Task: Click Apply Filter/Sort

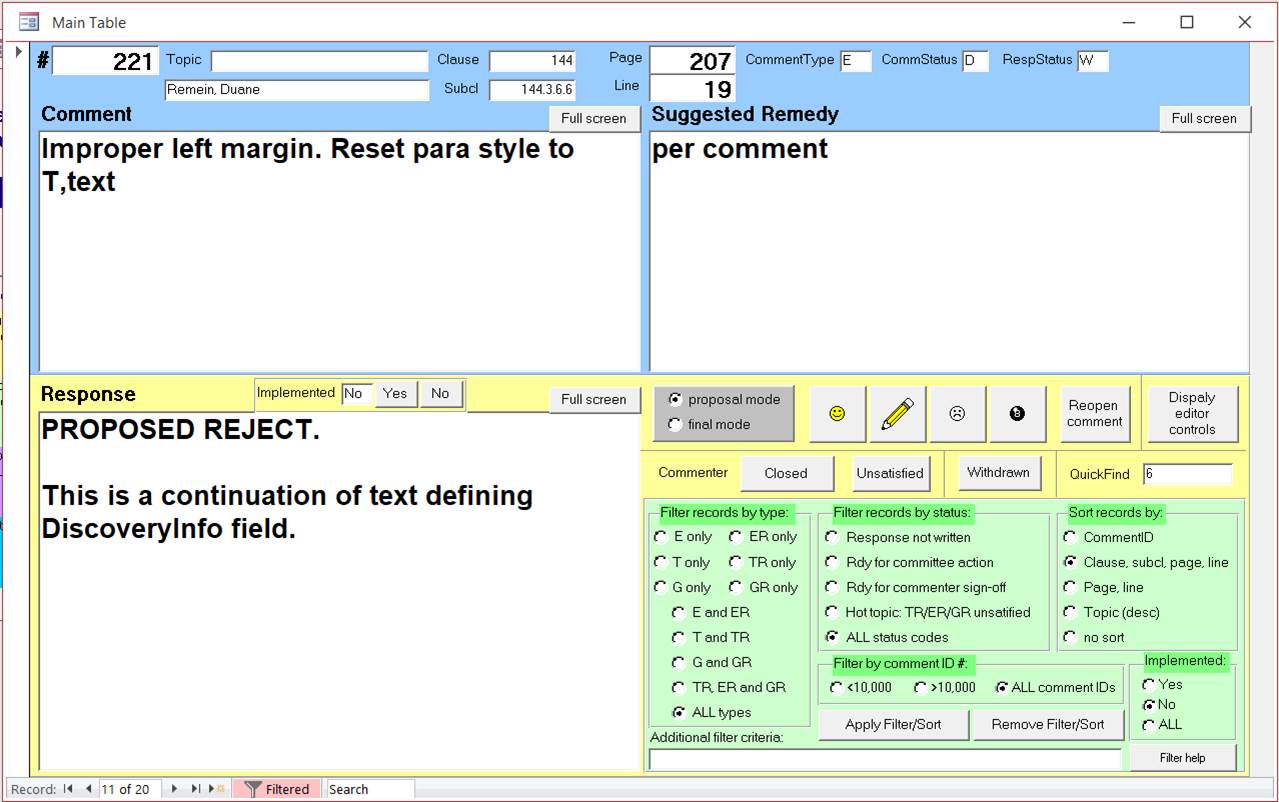Action: coord(893,725)
